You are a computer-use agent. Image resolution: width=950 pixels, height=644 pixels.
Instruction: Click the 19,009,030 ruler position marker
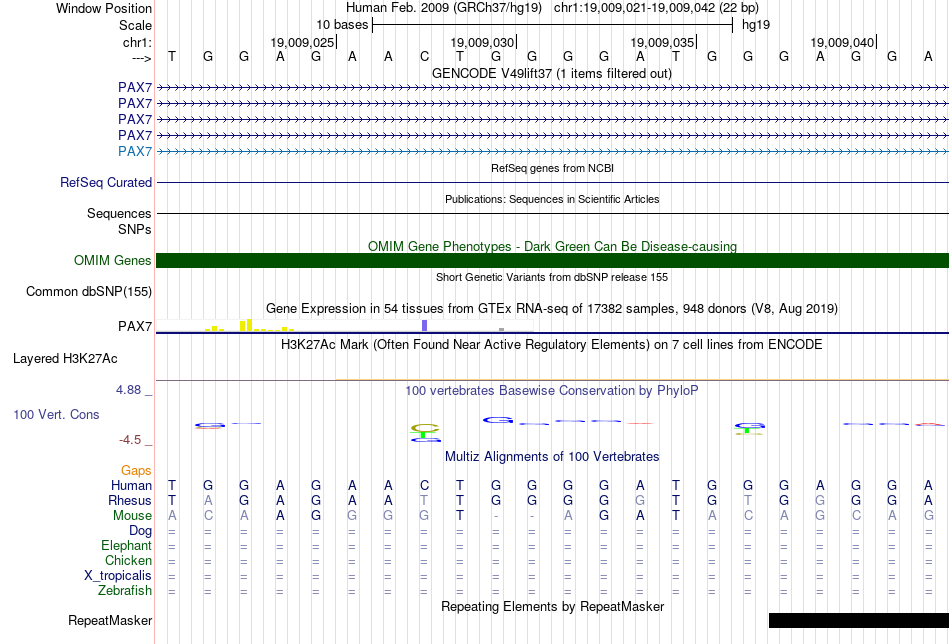click(483, 42)
